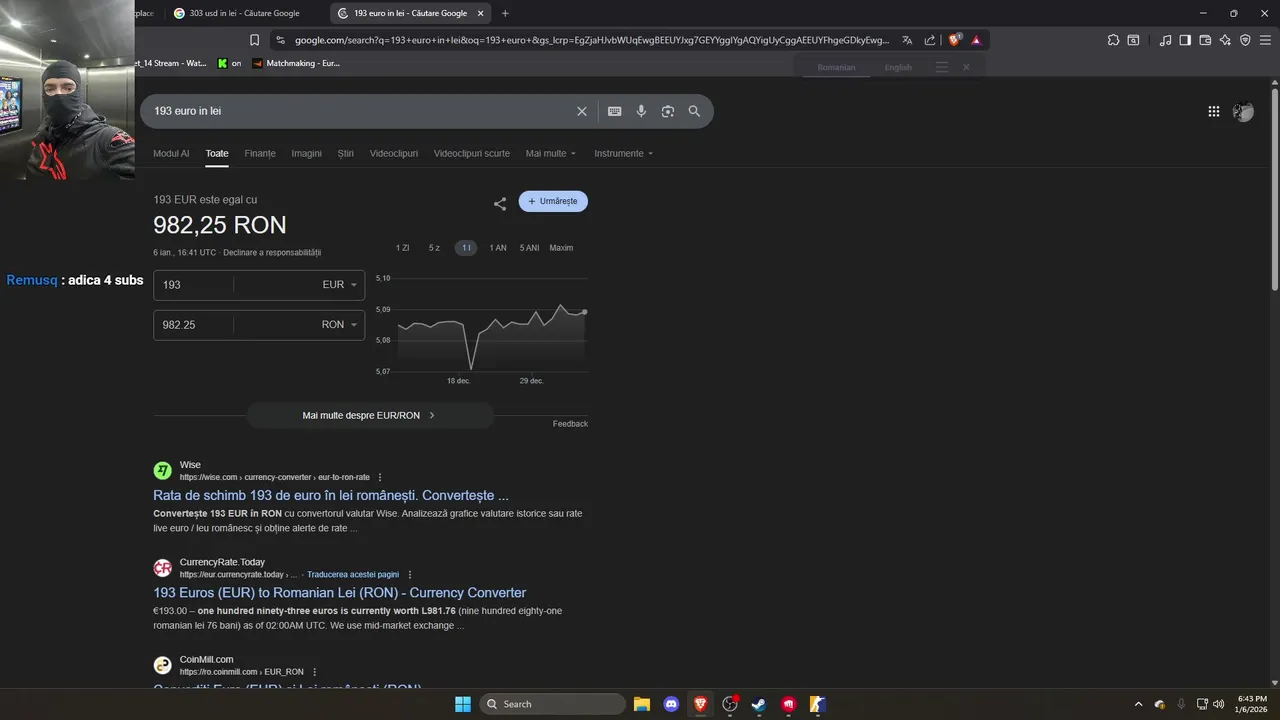The image size is (1280, 720).
Task: Open the 193 Euros to Romanian Lei result link
Action: click(340, 593)
